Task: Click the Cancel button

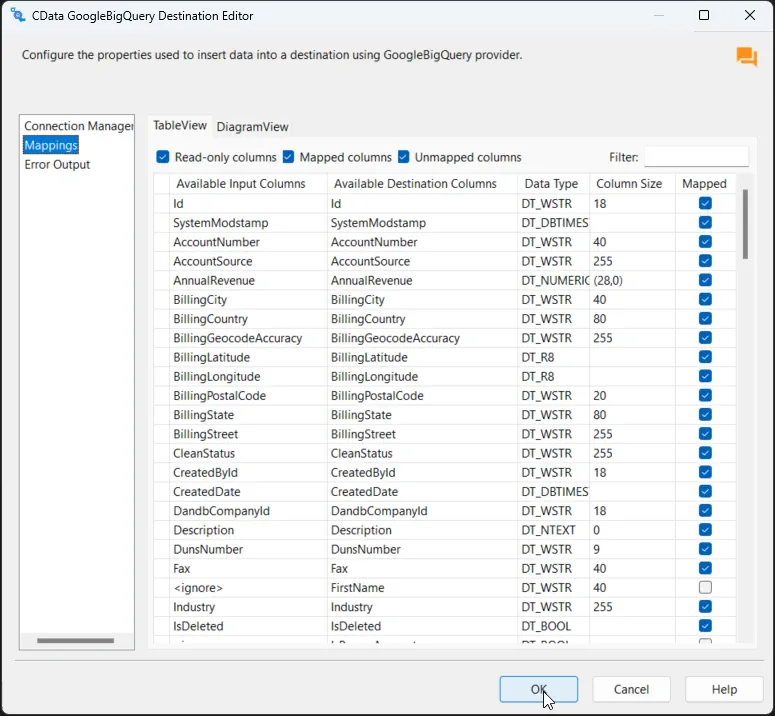Action: [631, 689]
